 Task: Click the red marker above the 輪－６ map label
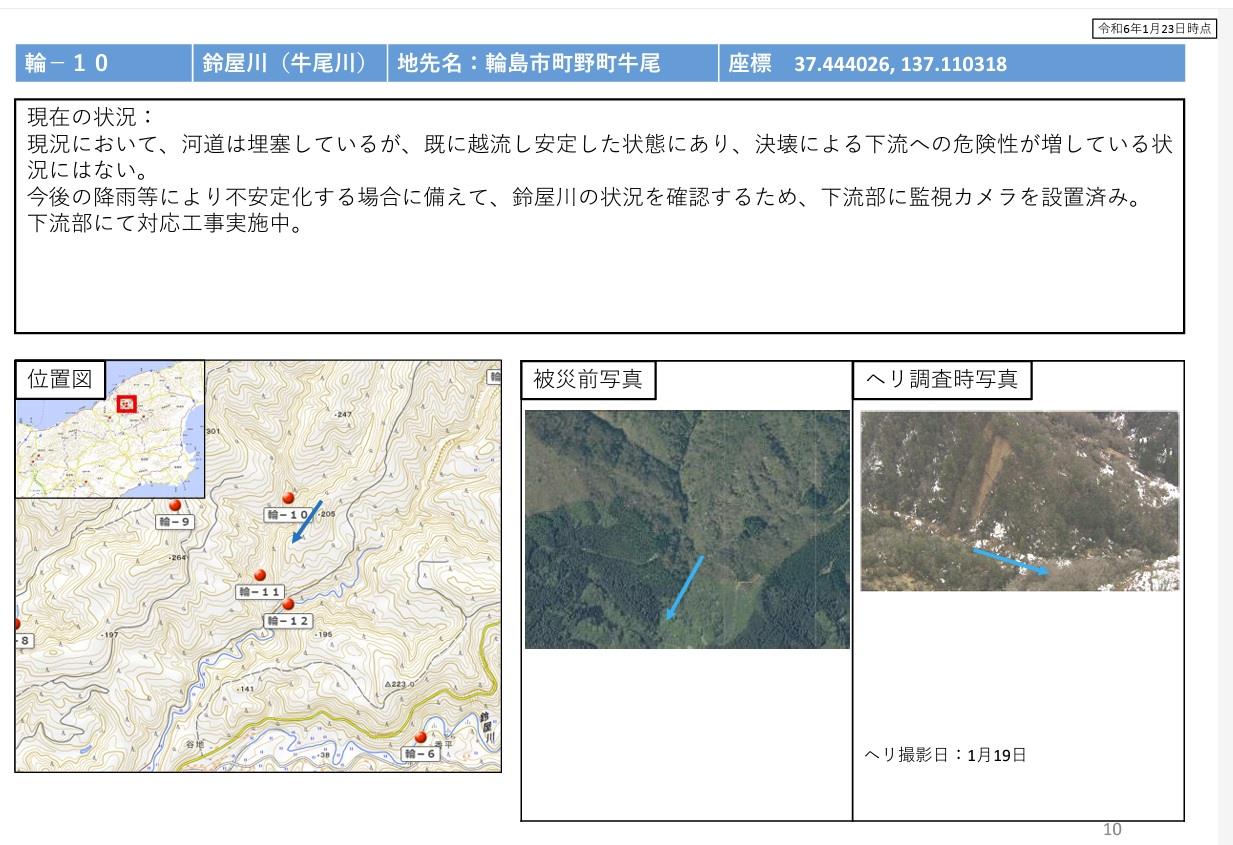[420, 737]
